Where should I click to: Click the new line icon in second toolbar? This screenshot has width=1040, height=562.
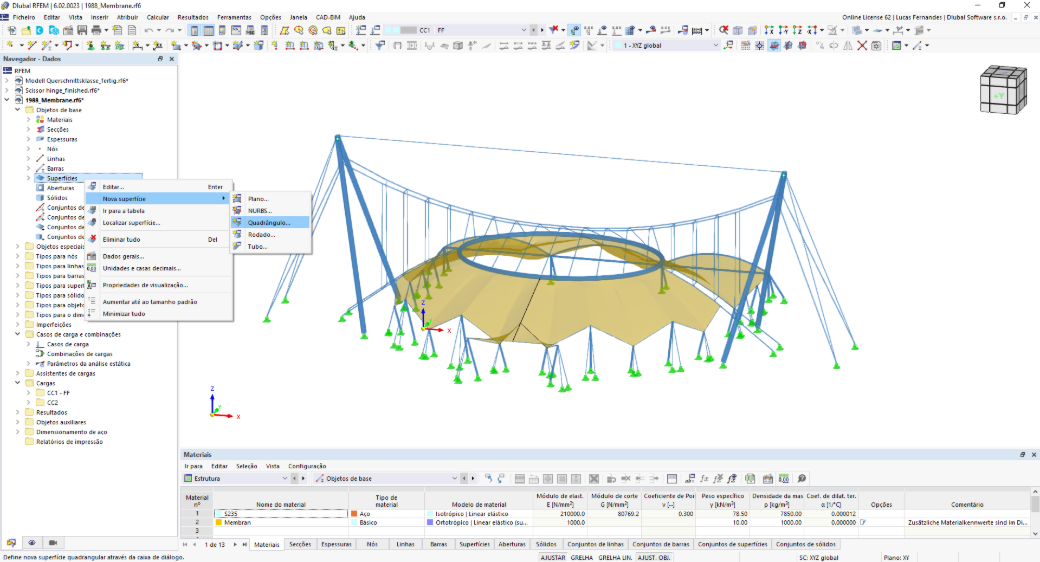(31, 45)
